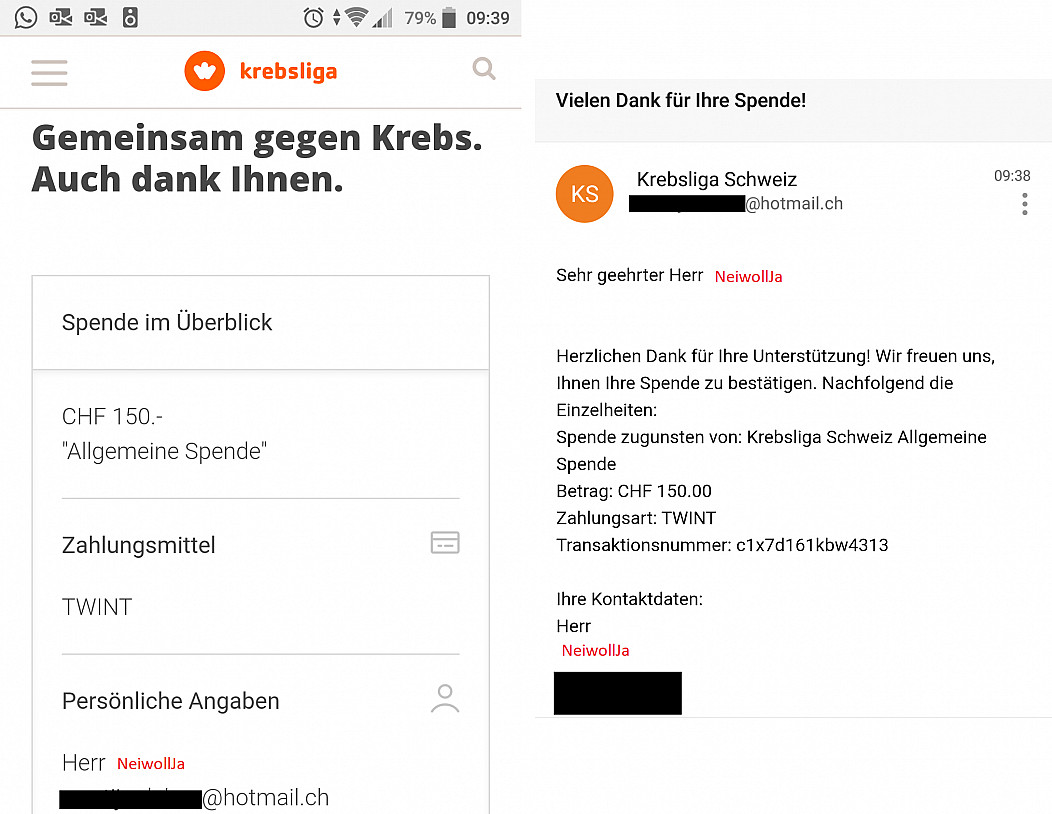This screenshot has width=1052, height=814.
Task: Select the Spende im Überblick header
Action: tap(167, 323)
